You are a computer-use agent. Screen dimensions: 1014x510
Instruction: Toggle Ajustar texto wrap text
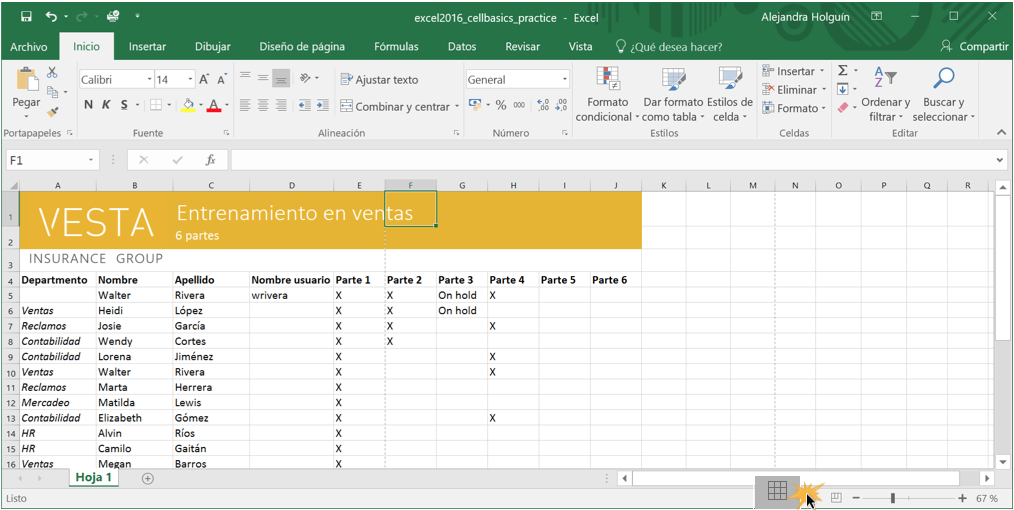379,79
